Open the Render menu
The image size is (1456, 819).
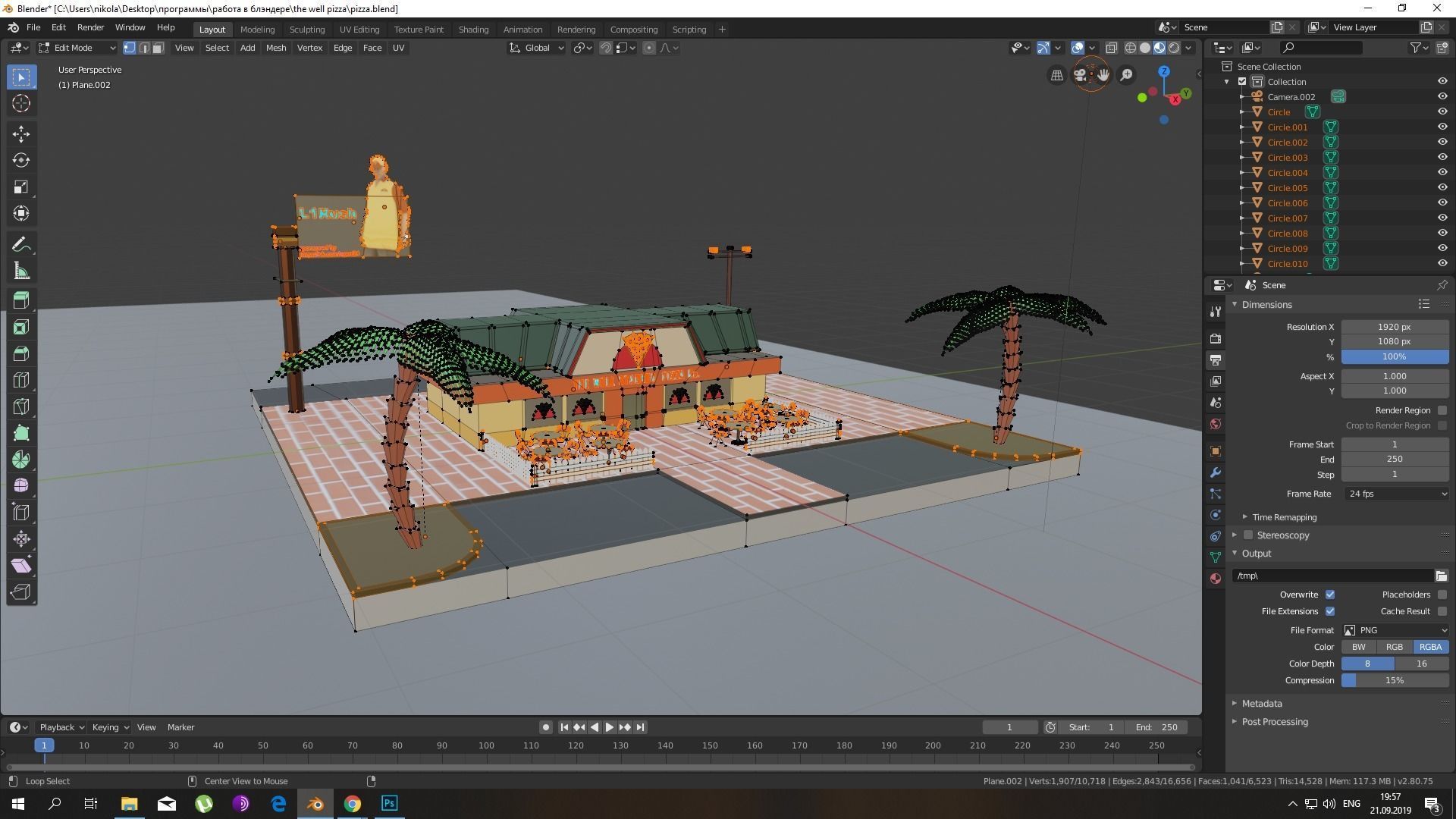90,27
